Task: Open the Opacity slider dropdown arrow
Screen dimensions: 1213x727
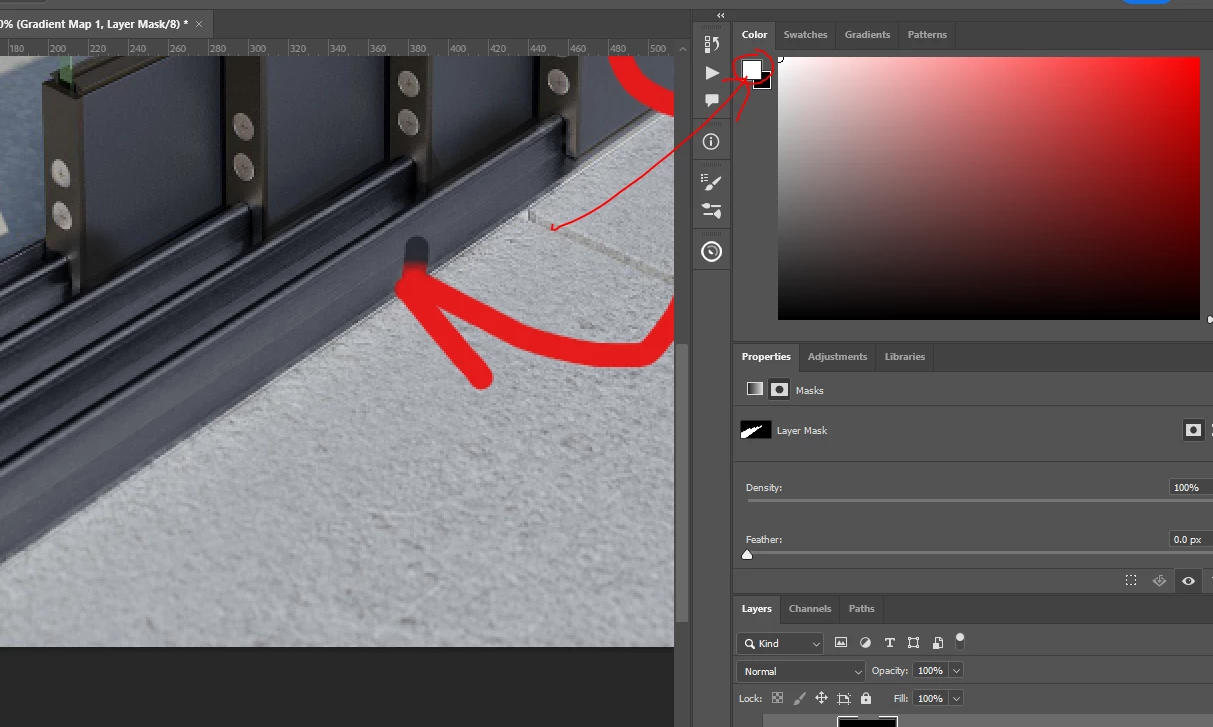Action: coord(957,671)
